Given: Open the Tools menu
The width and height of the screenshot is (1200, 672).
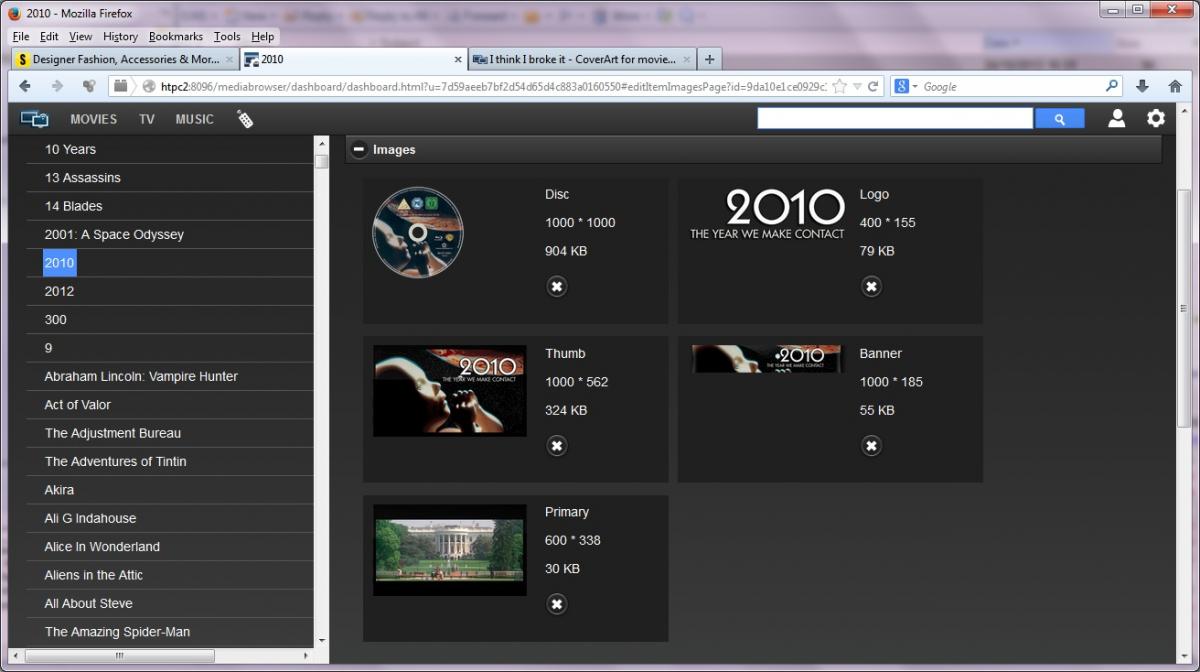Looking at the screenshot, I should coord(227,36).
